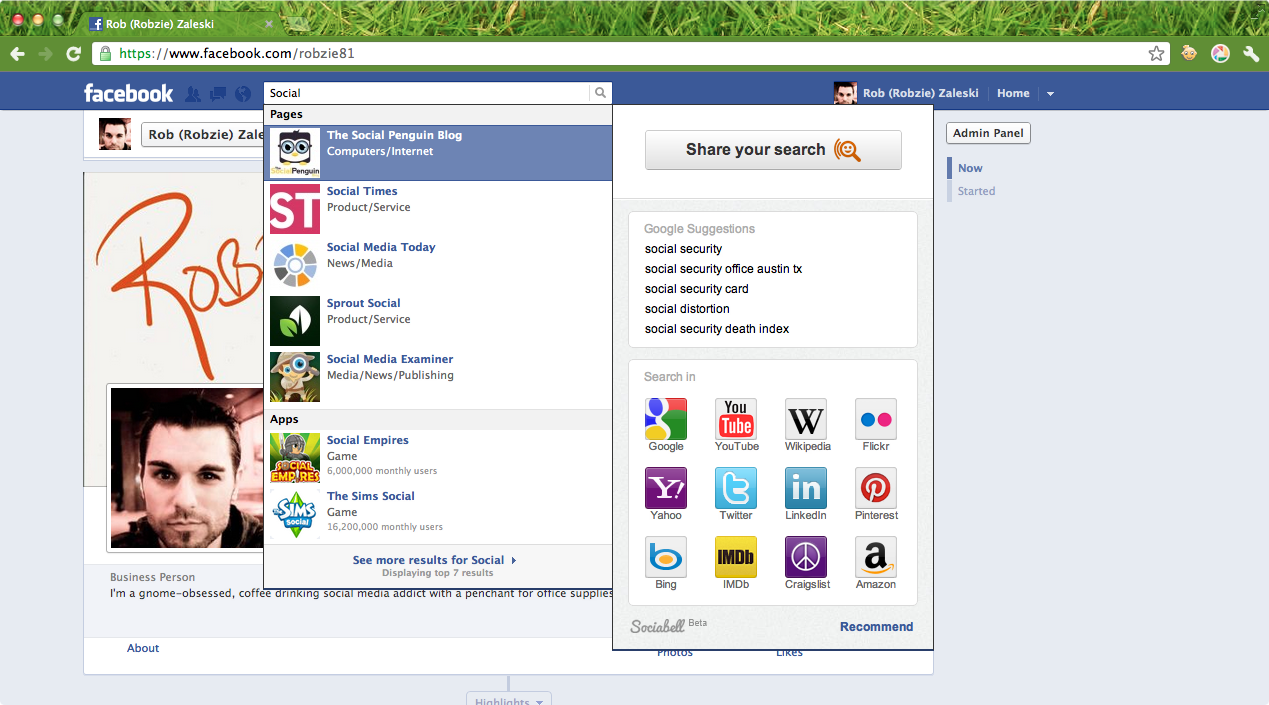Jump to Started on timeline

click(x=976, y=191)
